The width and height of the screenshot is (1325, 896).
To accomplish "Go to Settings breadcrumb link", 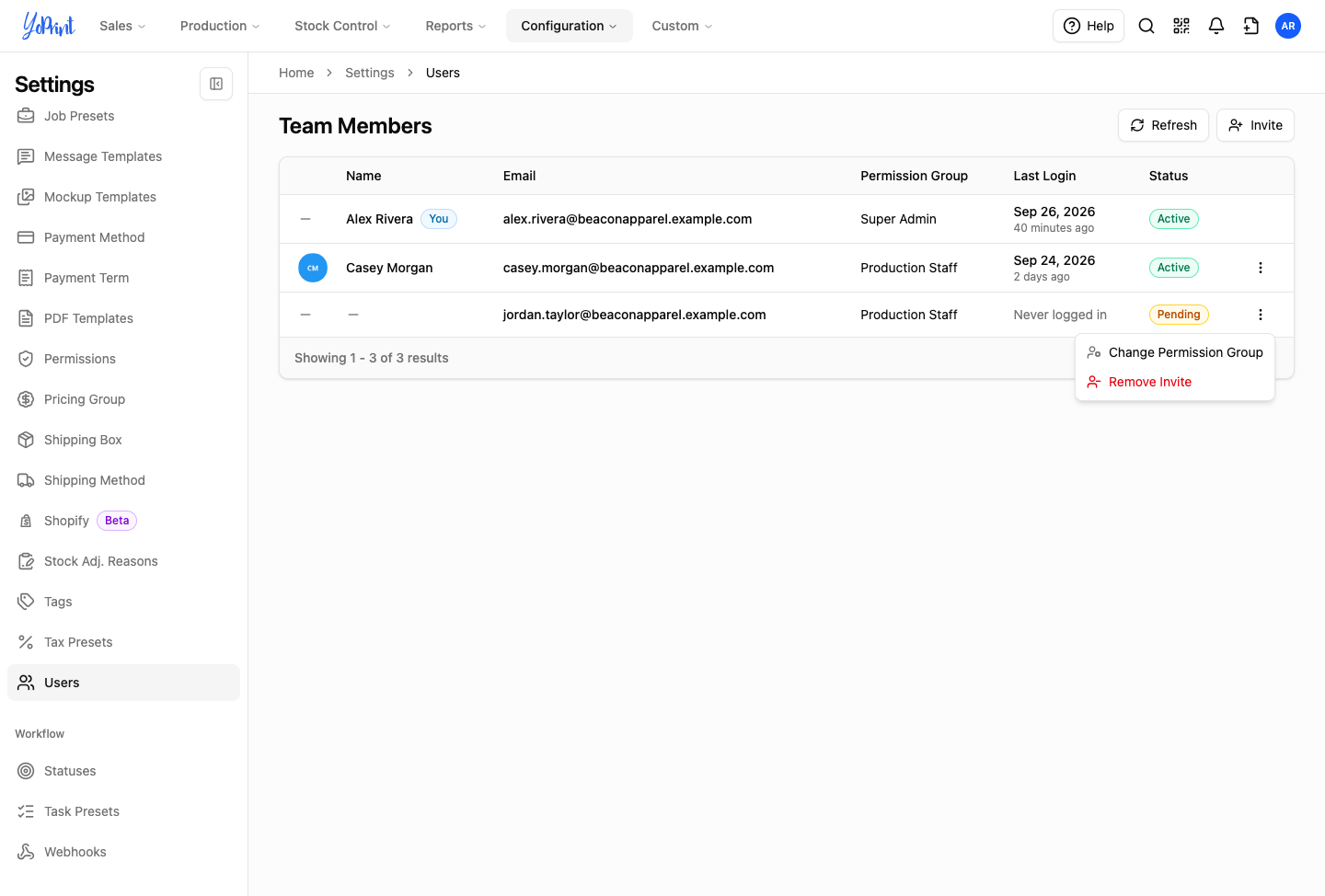I will click(370, 73).
